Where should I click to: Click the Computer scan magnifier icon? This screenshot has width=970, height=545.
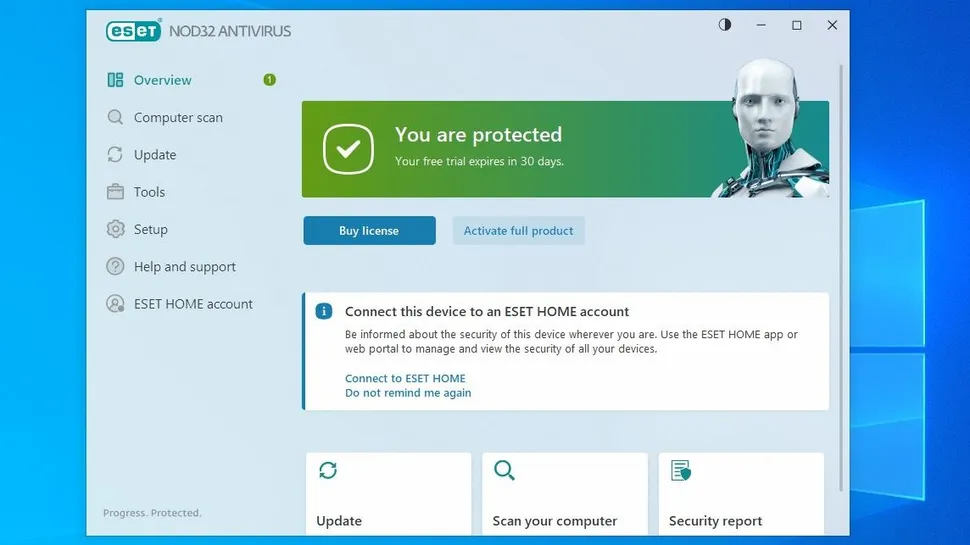point(115,117)
